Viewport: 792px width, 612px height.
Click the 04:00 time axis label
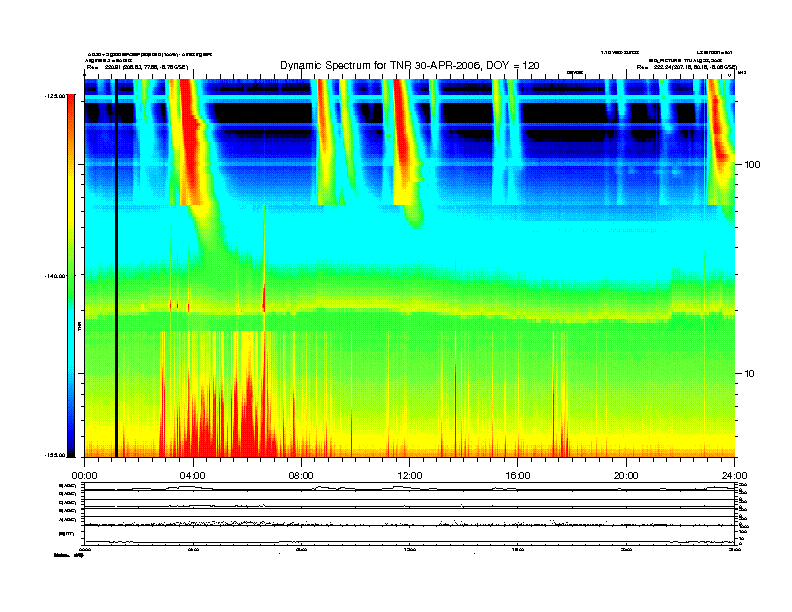(x=193, y=476)
